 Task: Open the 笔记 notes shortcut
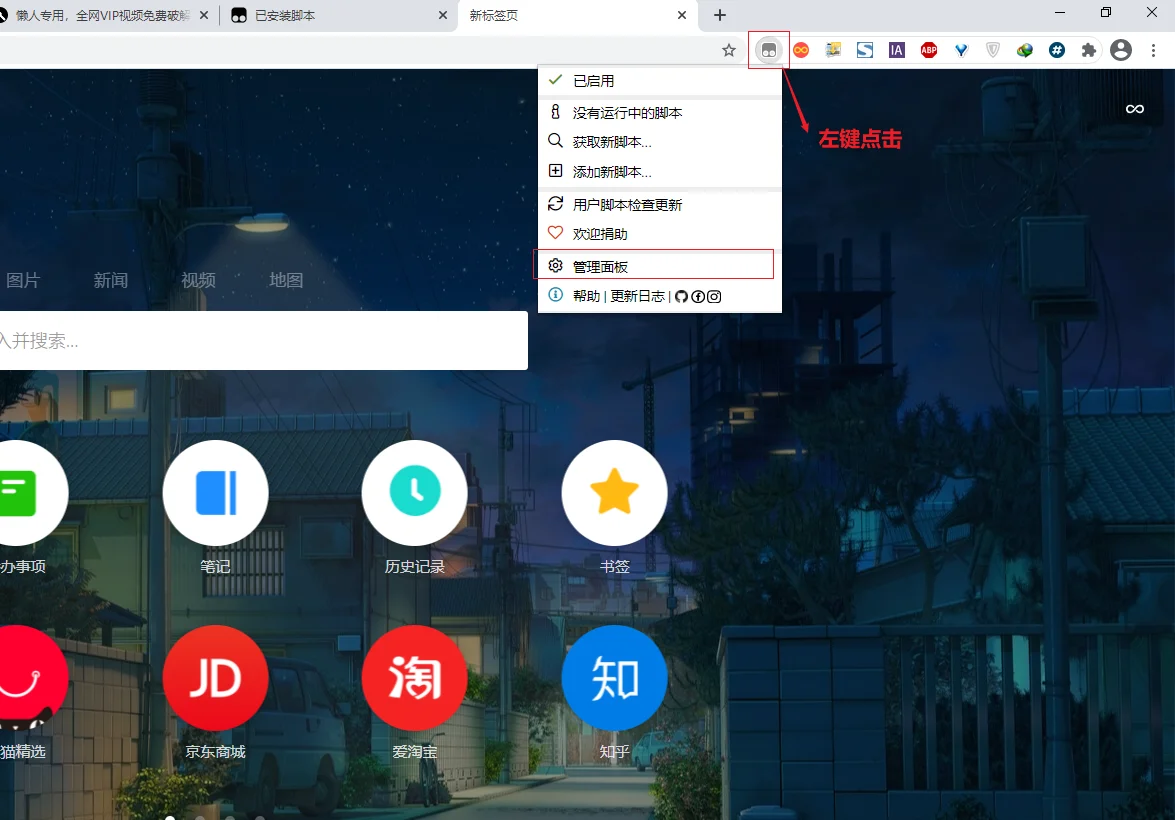215,492
